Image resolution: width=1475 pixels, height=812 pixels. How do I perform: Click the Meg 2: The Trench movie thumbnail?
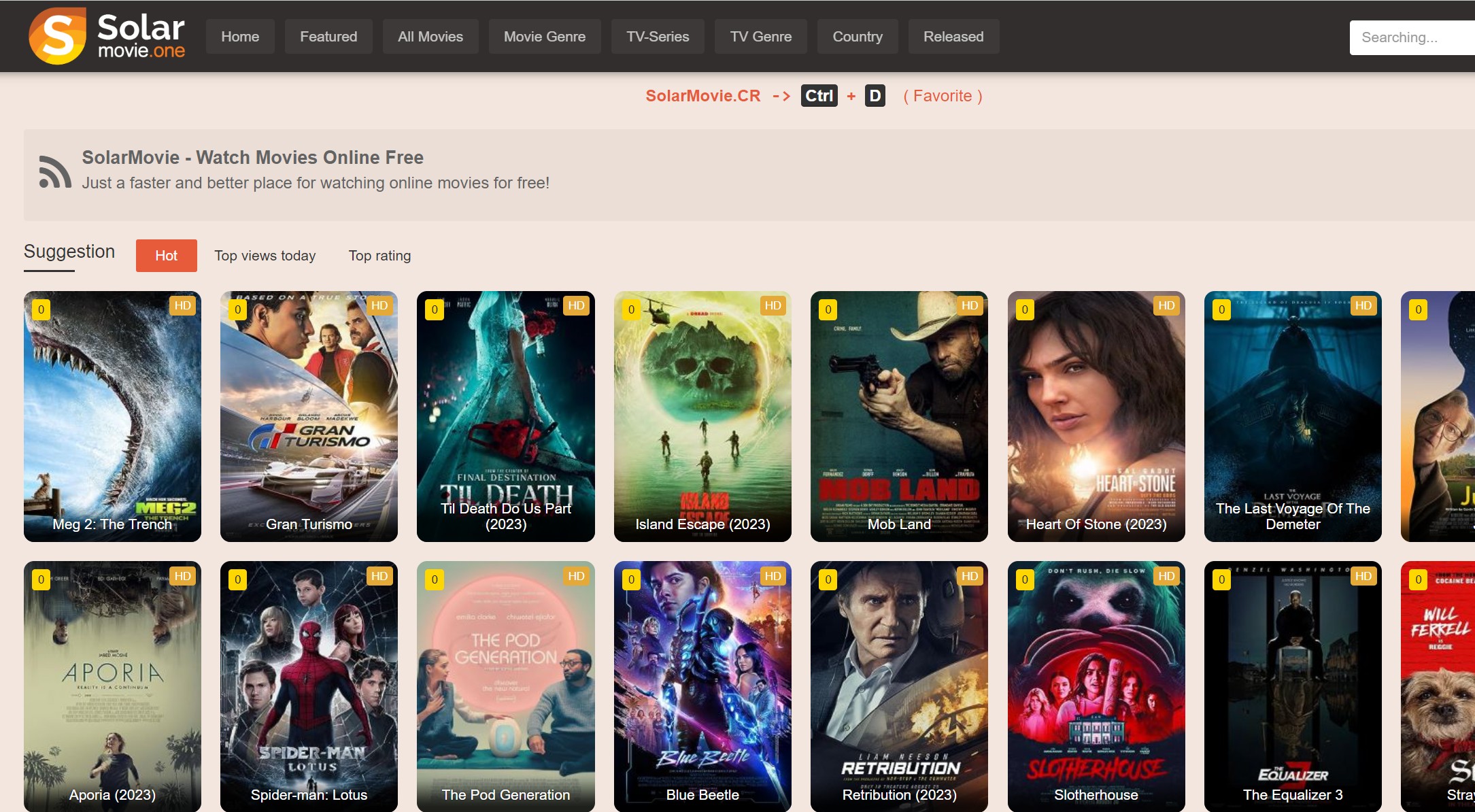coord(111,415)
